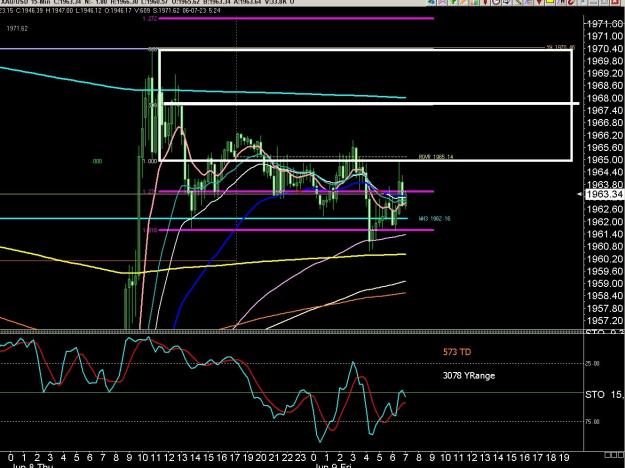Viewport: 625px width, 468px height.
Task: Click the 06-07-23 5:24 timestamp in the data line
Action: pos(200,11)
